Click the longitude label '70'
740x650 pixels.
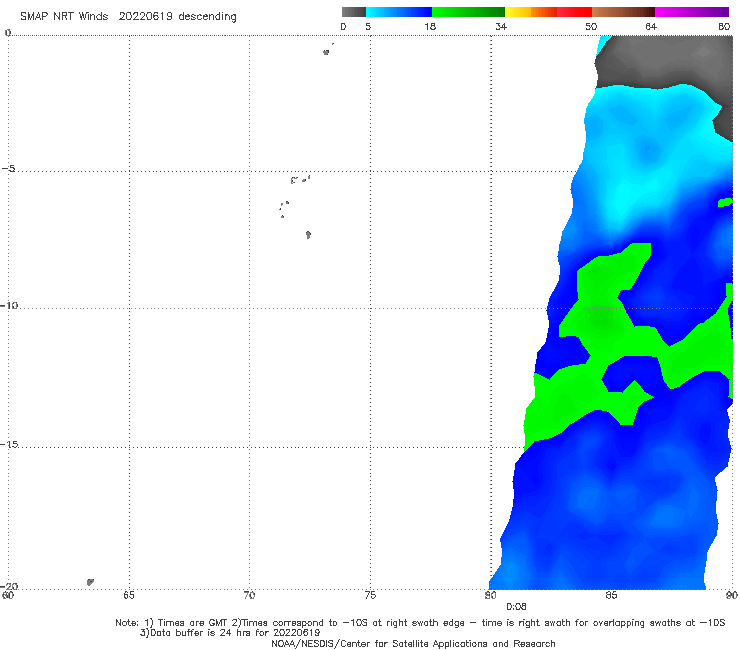click(x=249, y=595)
